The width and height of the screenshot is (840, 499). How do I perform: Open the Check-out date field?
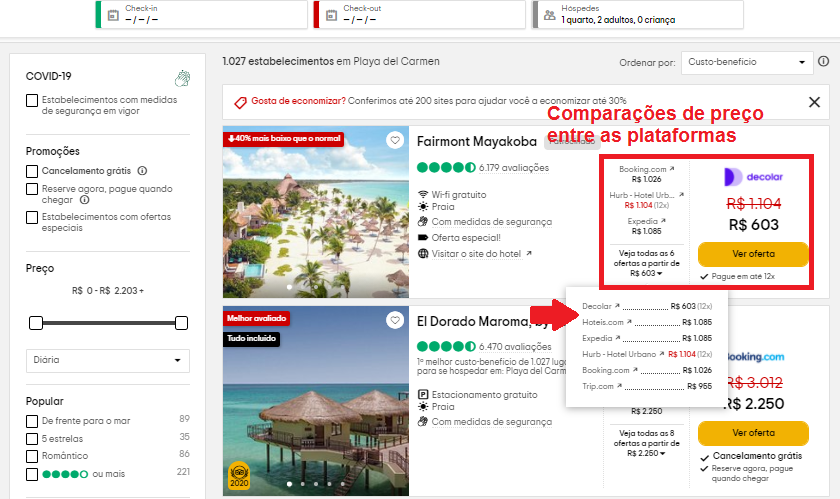(419, 14)
